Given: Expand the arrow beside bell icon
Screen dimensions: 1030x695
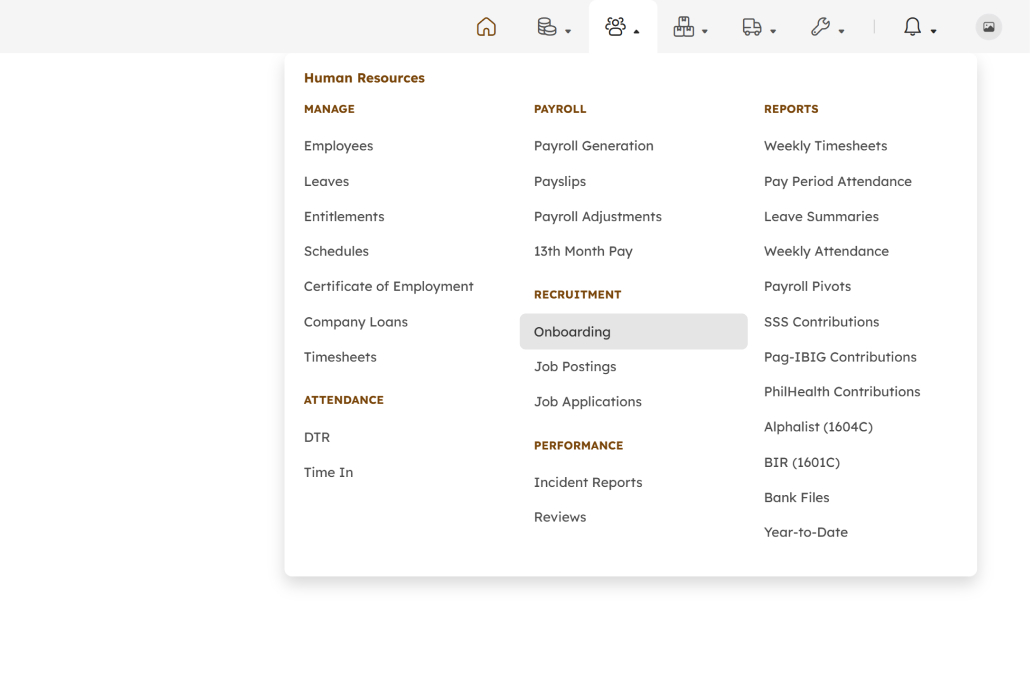Looking at the screenshot, I should click(x=933, y=31).
